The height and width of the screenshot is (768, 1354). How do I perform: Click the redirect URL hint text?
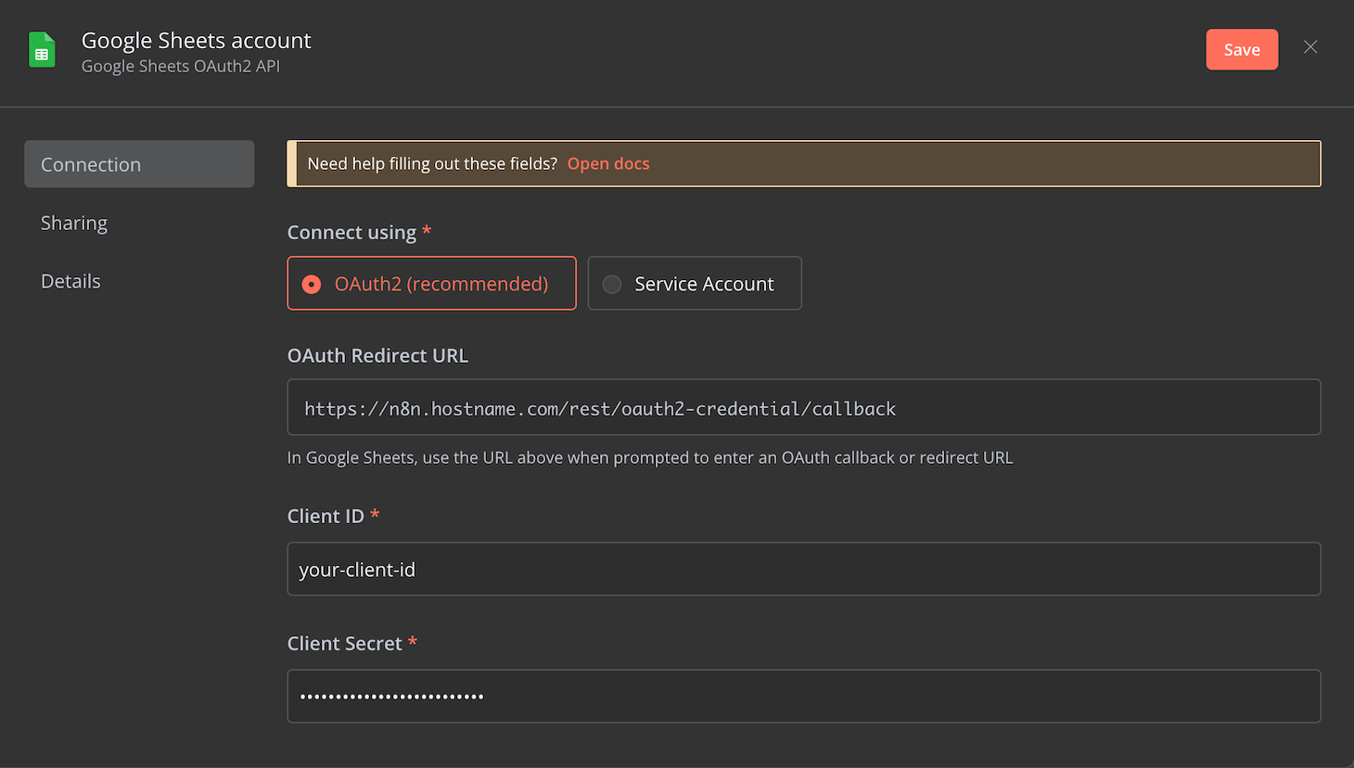(x=649, y=458)
